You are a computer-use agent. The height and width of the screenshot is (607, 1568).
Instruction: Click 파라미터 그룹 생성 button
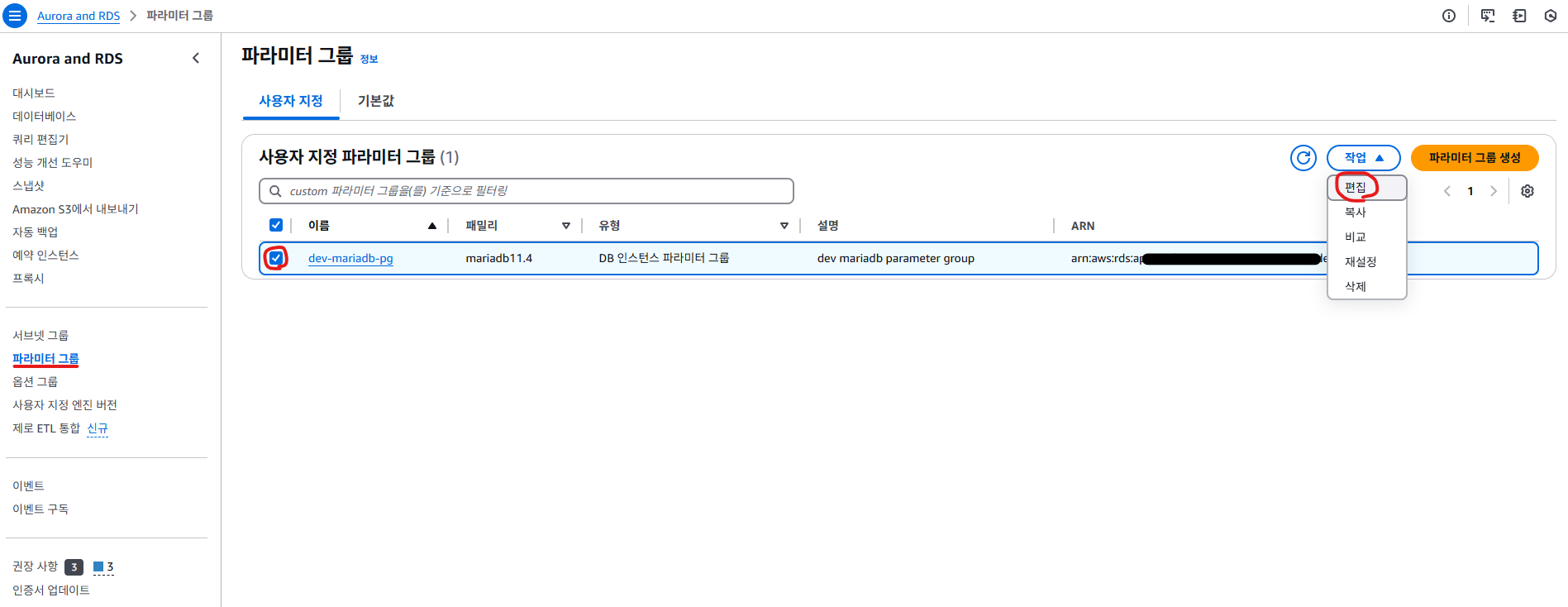click(1475, 158)
